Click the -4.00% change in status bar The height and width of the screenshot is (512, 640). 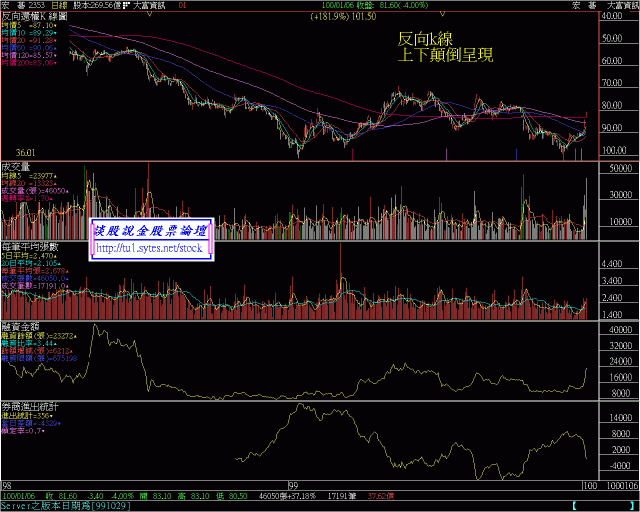(x=122, y=496)
